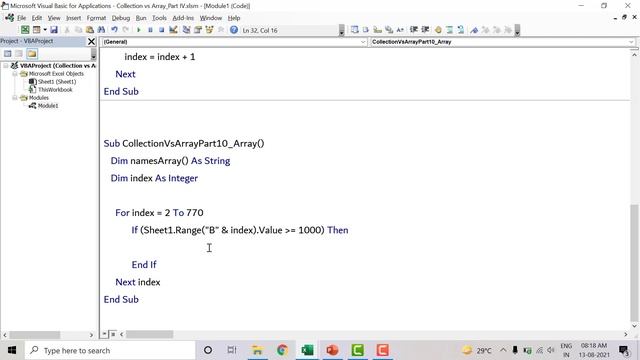Open the File menu

(21, 18)
